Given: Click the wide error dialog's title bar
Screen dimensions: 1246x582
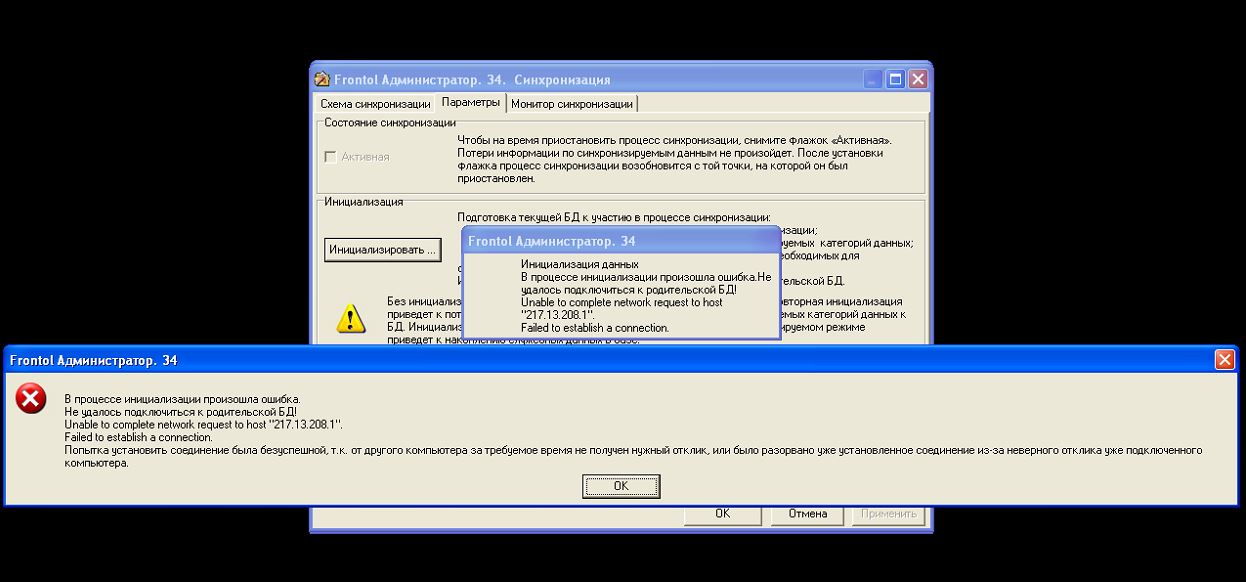Looking at the screenshot, I should pos(600,360).
